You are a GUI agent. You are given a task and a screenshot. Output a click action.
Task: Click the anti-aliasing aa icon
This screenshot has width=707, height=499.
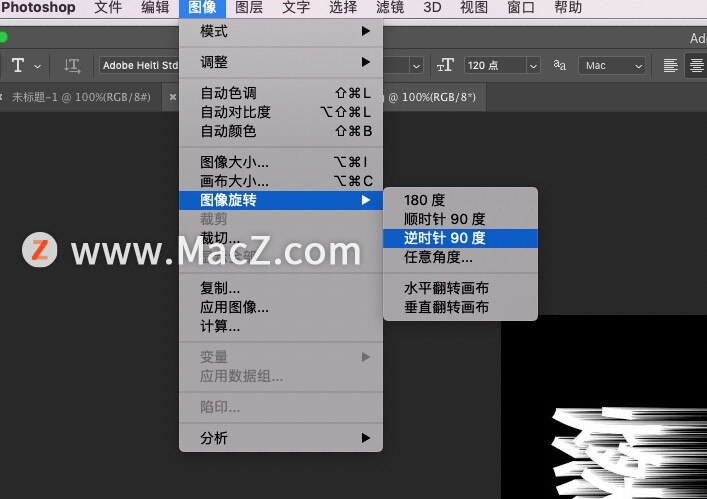tap(560, 65)
